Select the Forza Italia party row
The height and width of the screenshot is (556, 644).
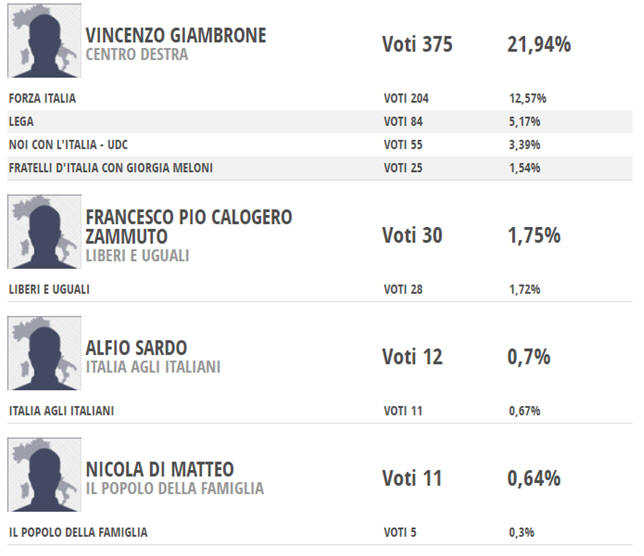coord(320,99)
